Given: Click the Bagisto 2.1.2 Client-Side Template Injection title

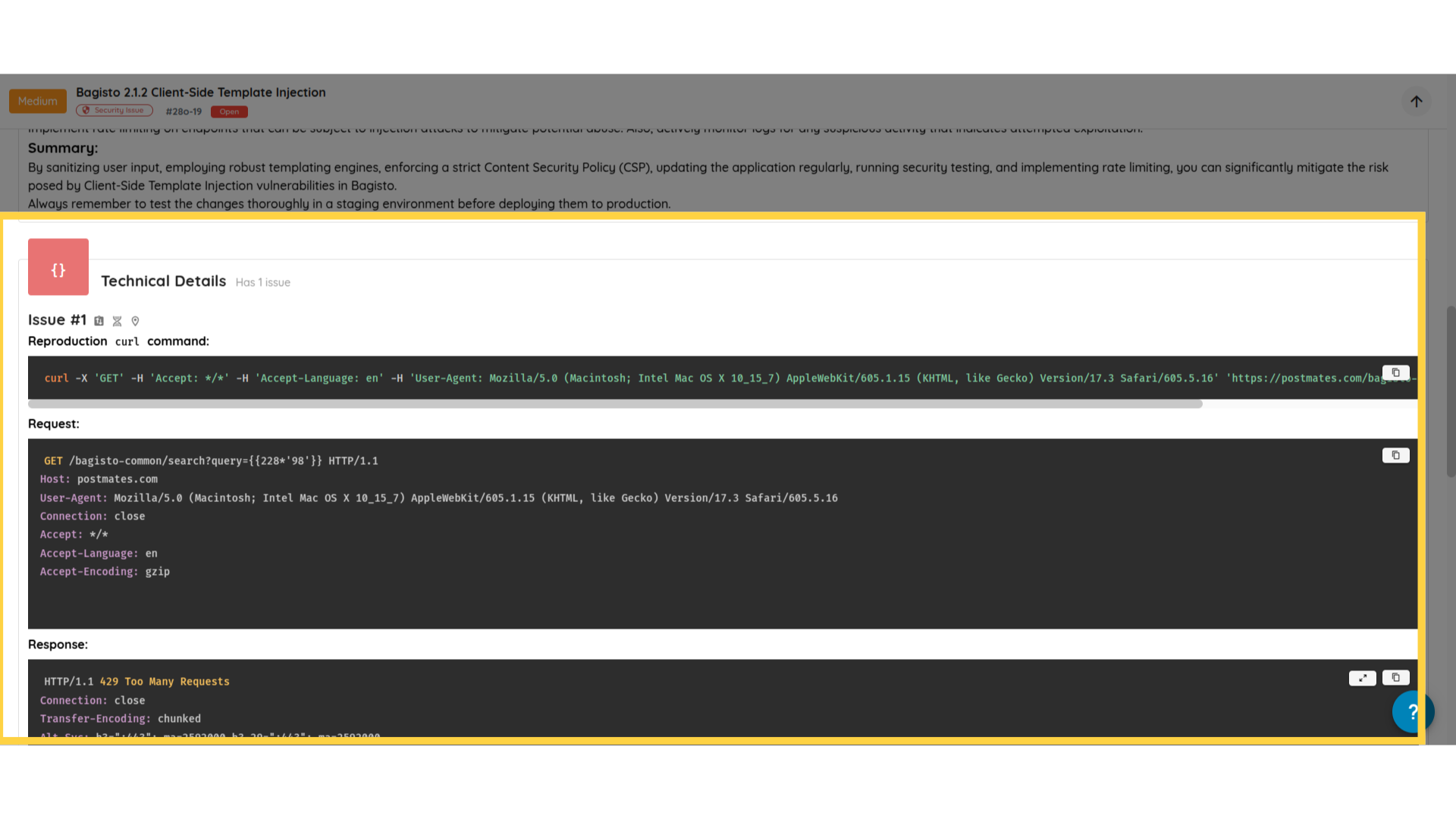Looking at the screenshot, I should coord(200,93).
